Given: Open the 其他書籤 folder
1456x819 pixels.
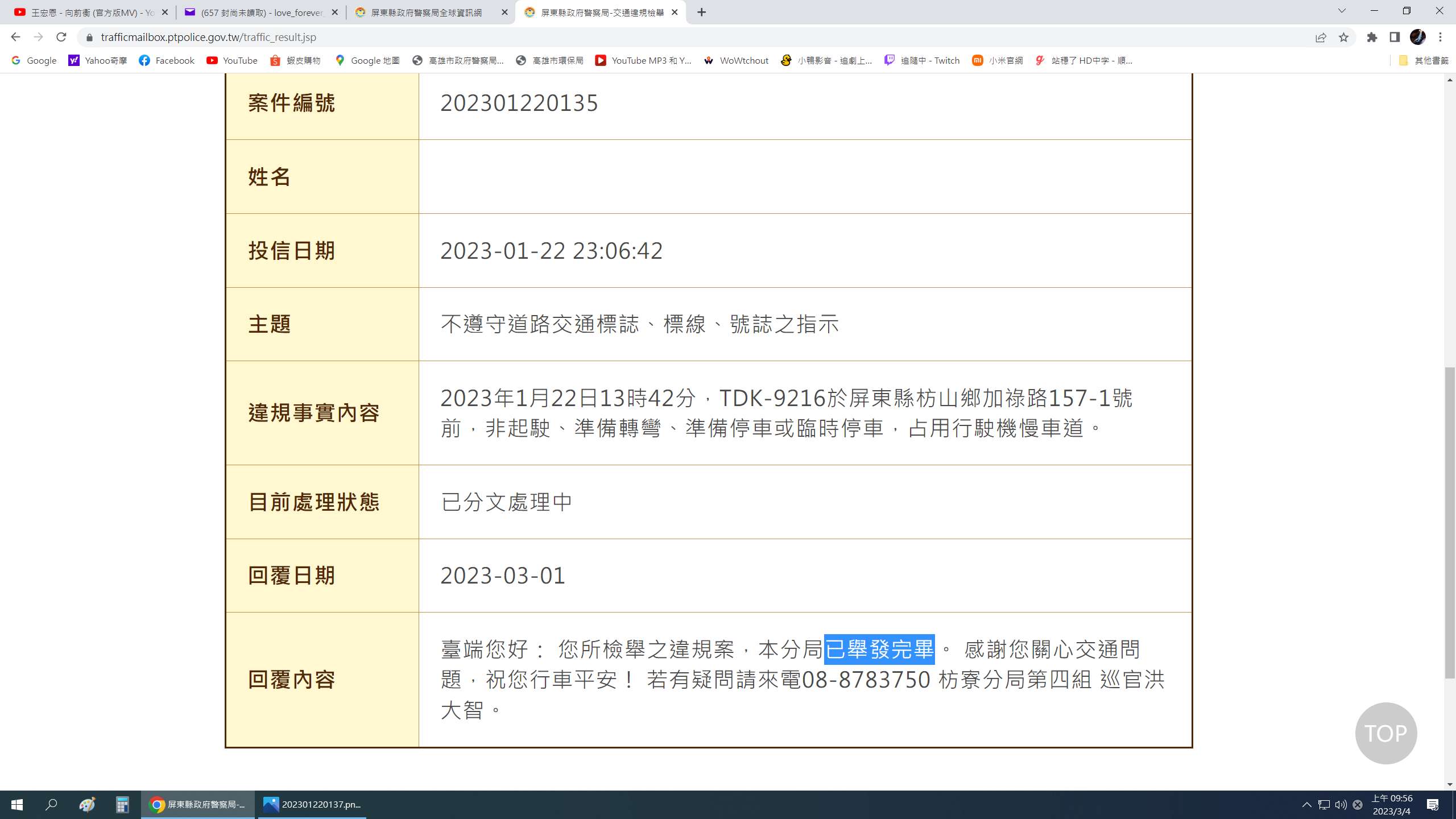Looking at the screenshot, I should click(1423, 60).
